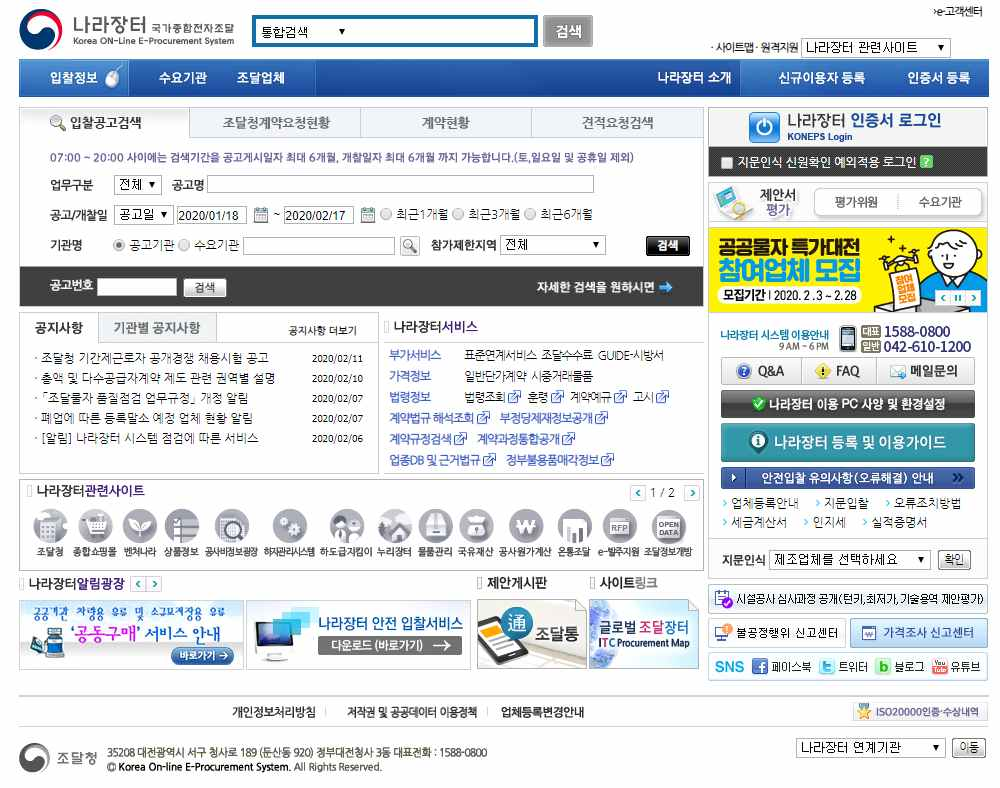The height and width of the screenshot is (788, 1000).
Task: Open 조달업체 main menu
Action: [260, 78]
